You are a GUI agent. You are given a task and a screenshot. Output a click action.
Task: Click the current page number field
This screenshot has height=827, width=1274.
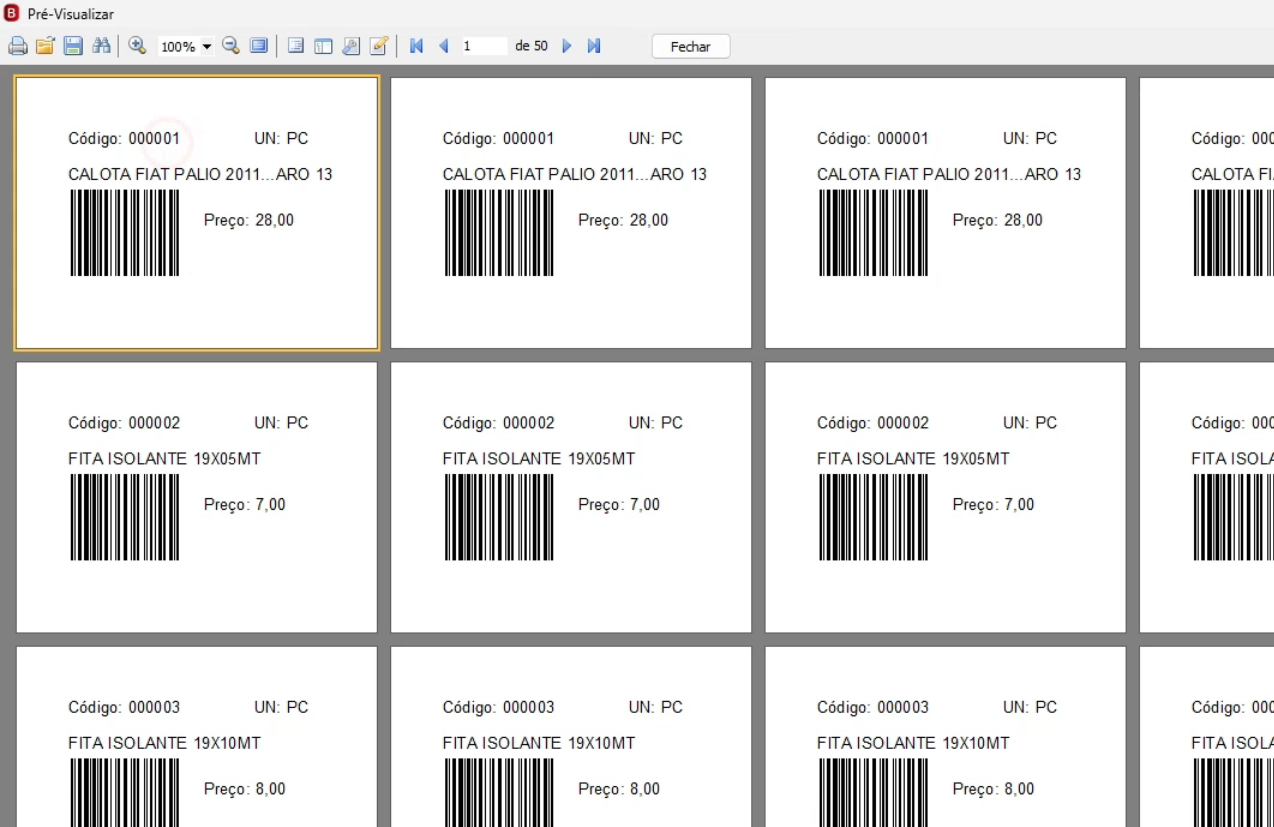pyautogui.click(x=483, y=46)
